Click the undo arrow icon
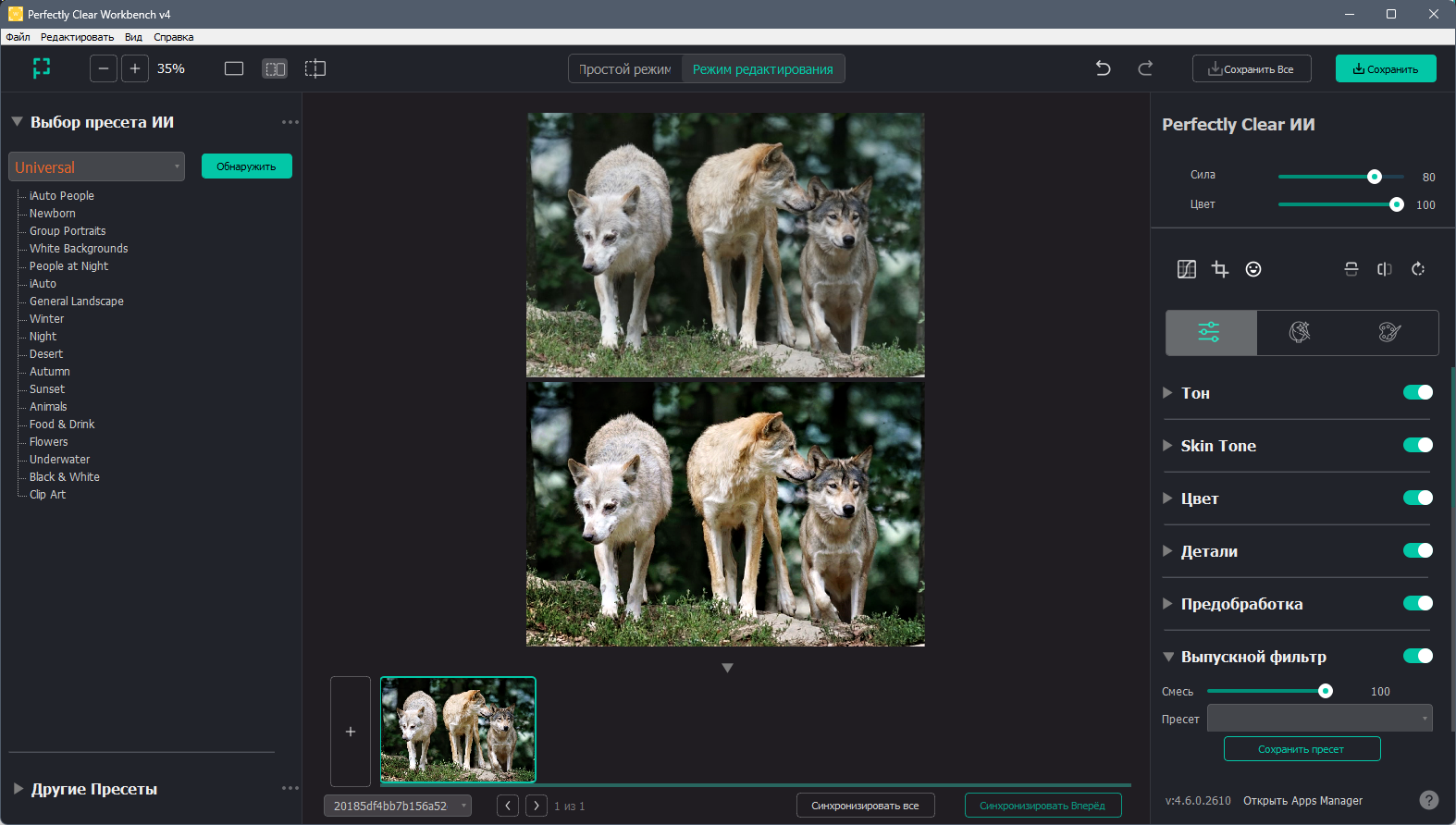 1103,68
